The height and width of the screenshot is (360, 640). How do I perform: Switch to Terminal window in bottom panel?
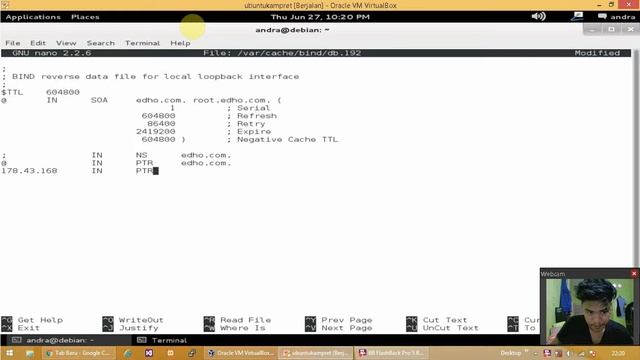(x=162, y=340)
